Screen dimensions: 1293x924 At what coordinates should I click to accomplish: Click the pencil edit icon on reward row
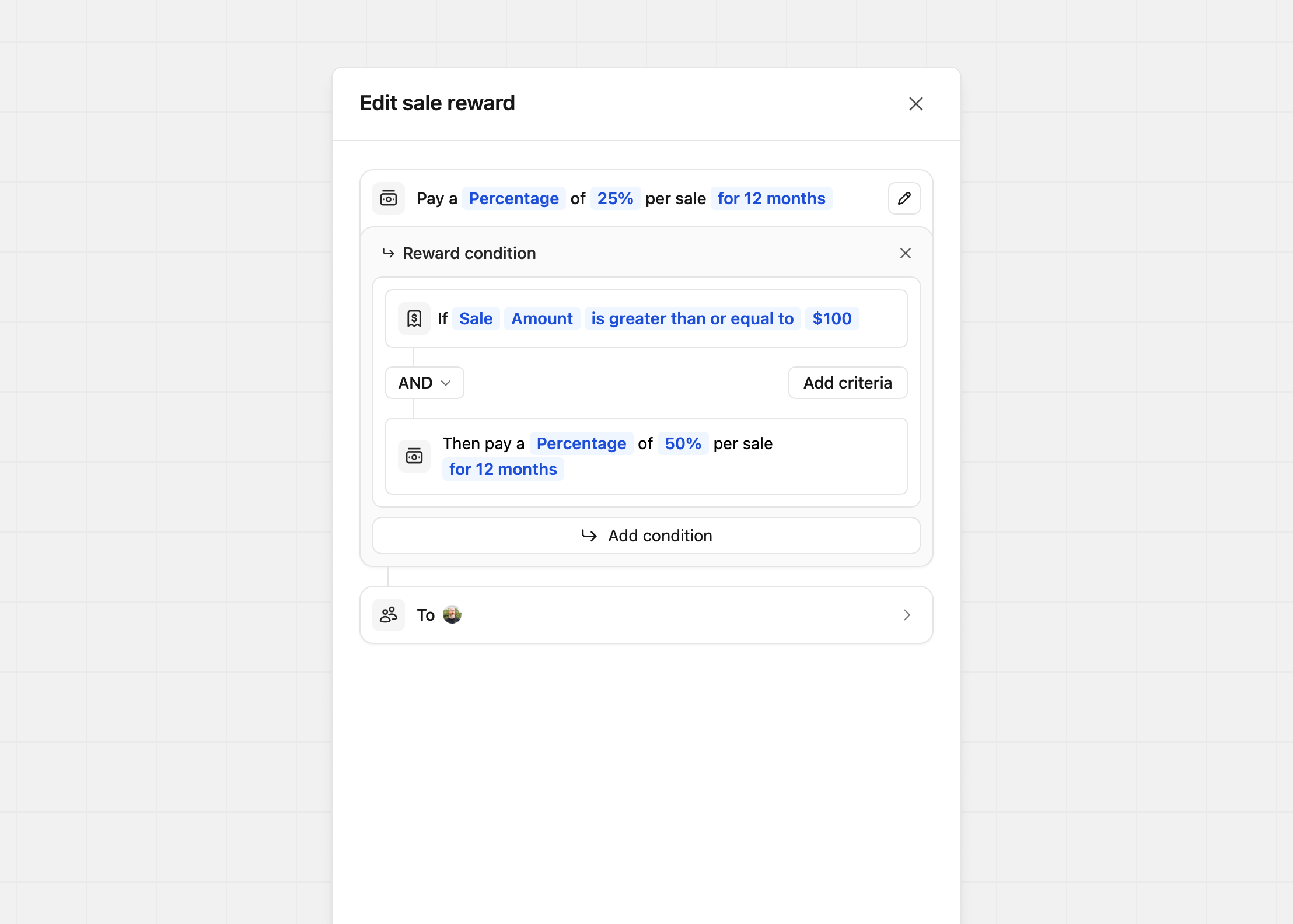click(x=904, y=198)
